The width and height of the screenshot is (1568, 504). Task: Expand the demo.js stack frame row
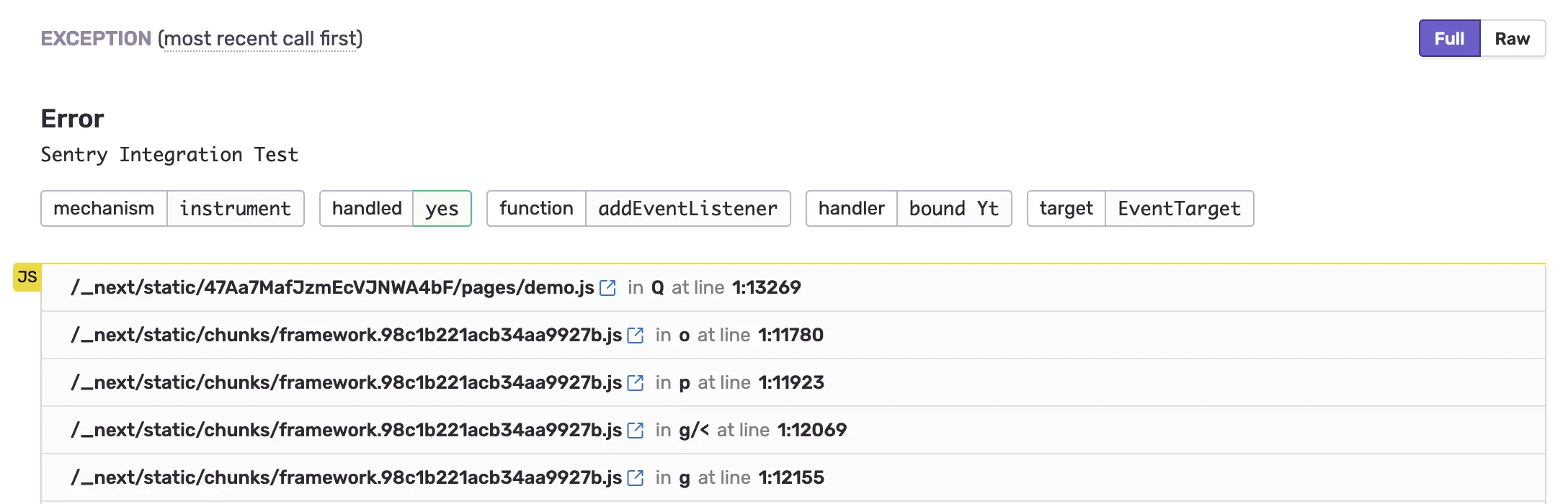(x=1081, y=288)
